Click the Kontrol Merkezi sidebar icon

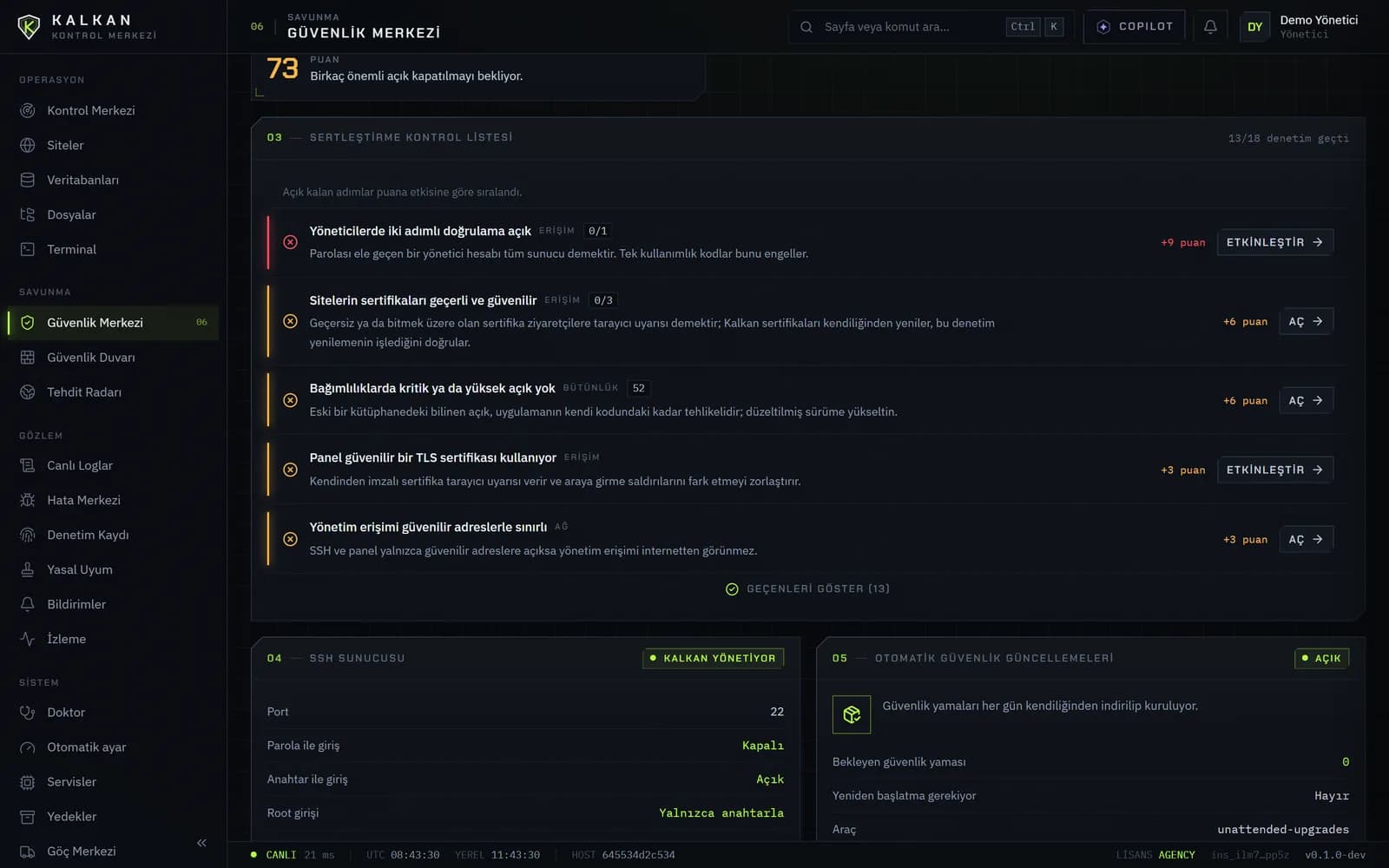[x=28, y=110]
